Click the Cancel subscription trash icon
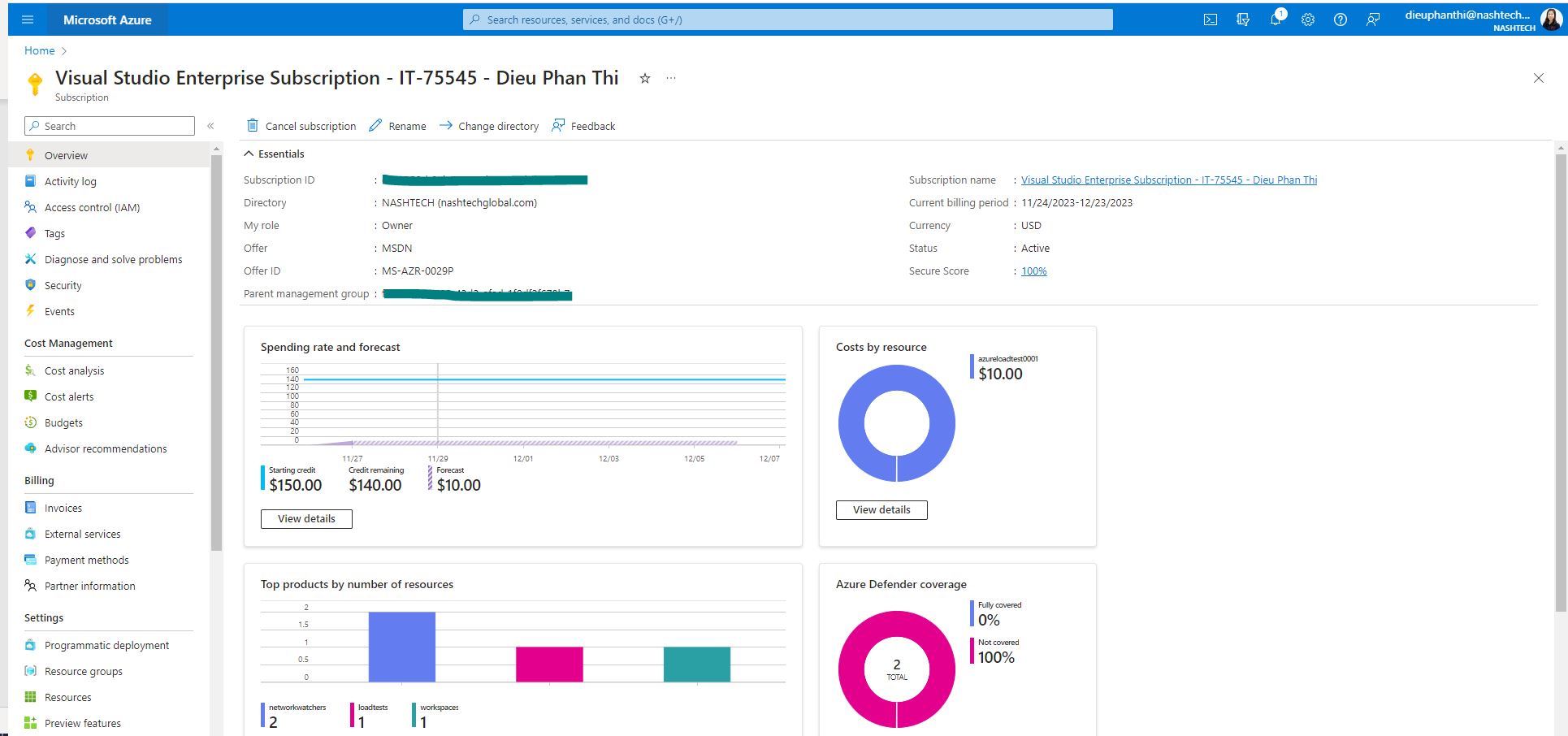The width and height of the screenshot is (1568, 736). coord(253,125)
